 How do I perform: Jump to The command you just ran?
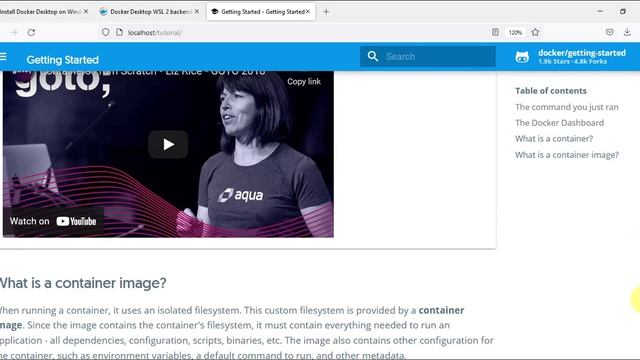pos(567,107)
